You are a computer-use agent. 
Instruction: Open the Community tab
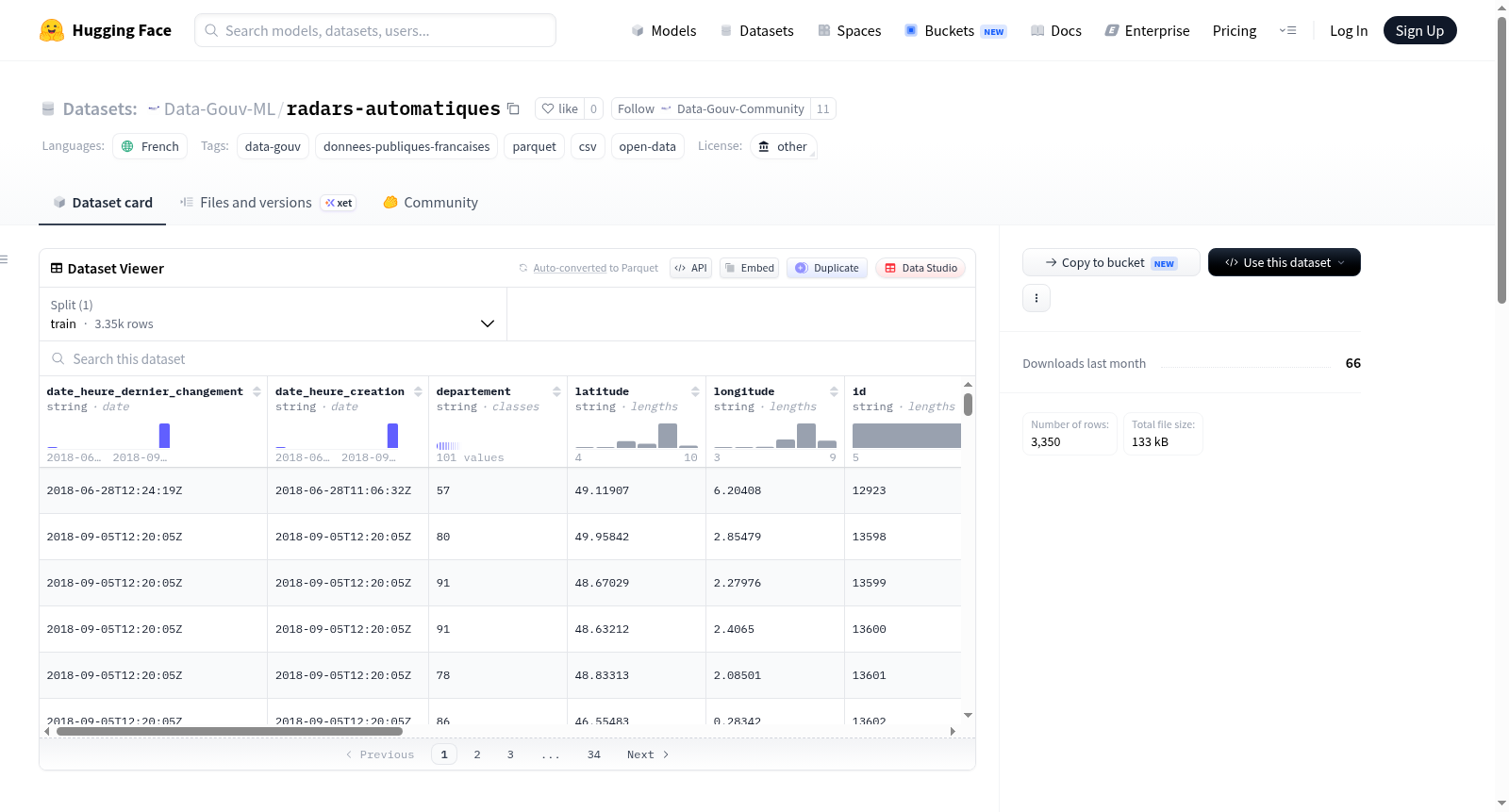coord(431,203)
